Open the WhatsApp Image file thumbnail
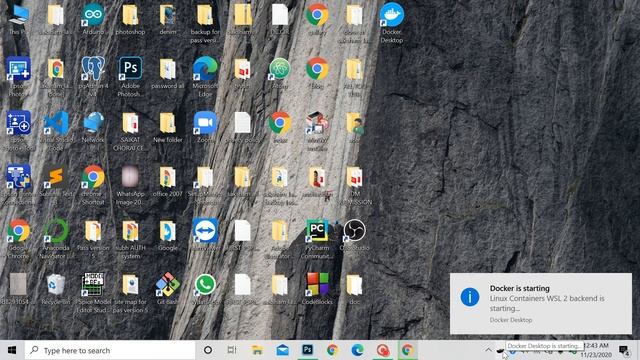640x360 pixels. coord(130,184)
